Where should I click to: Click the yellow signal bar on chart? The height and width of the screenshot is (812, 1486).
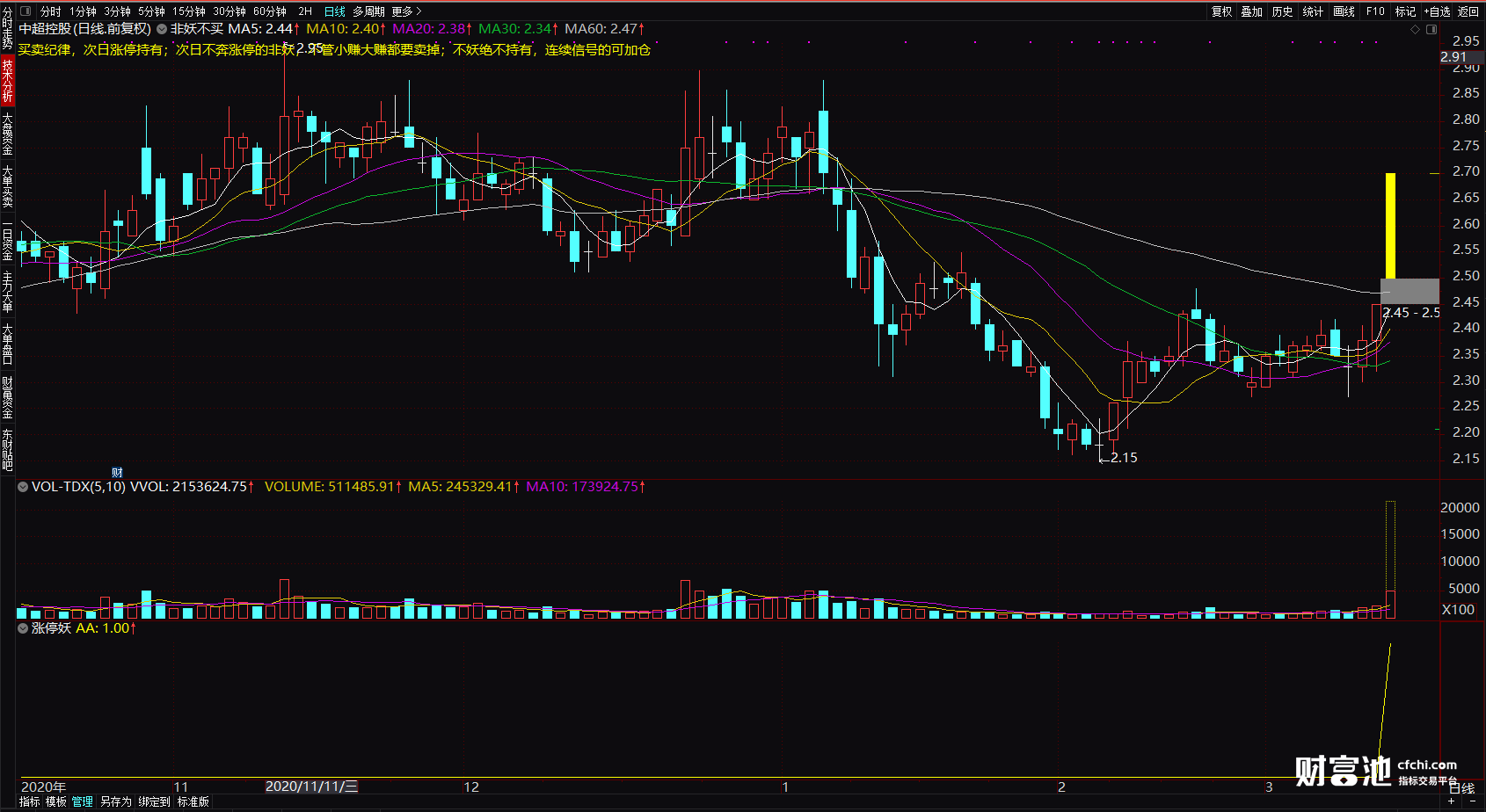tap(1390, 226)
